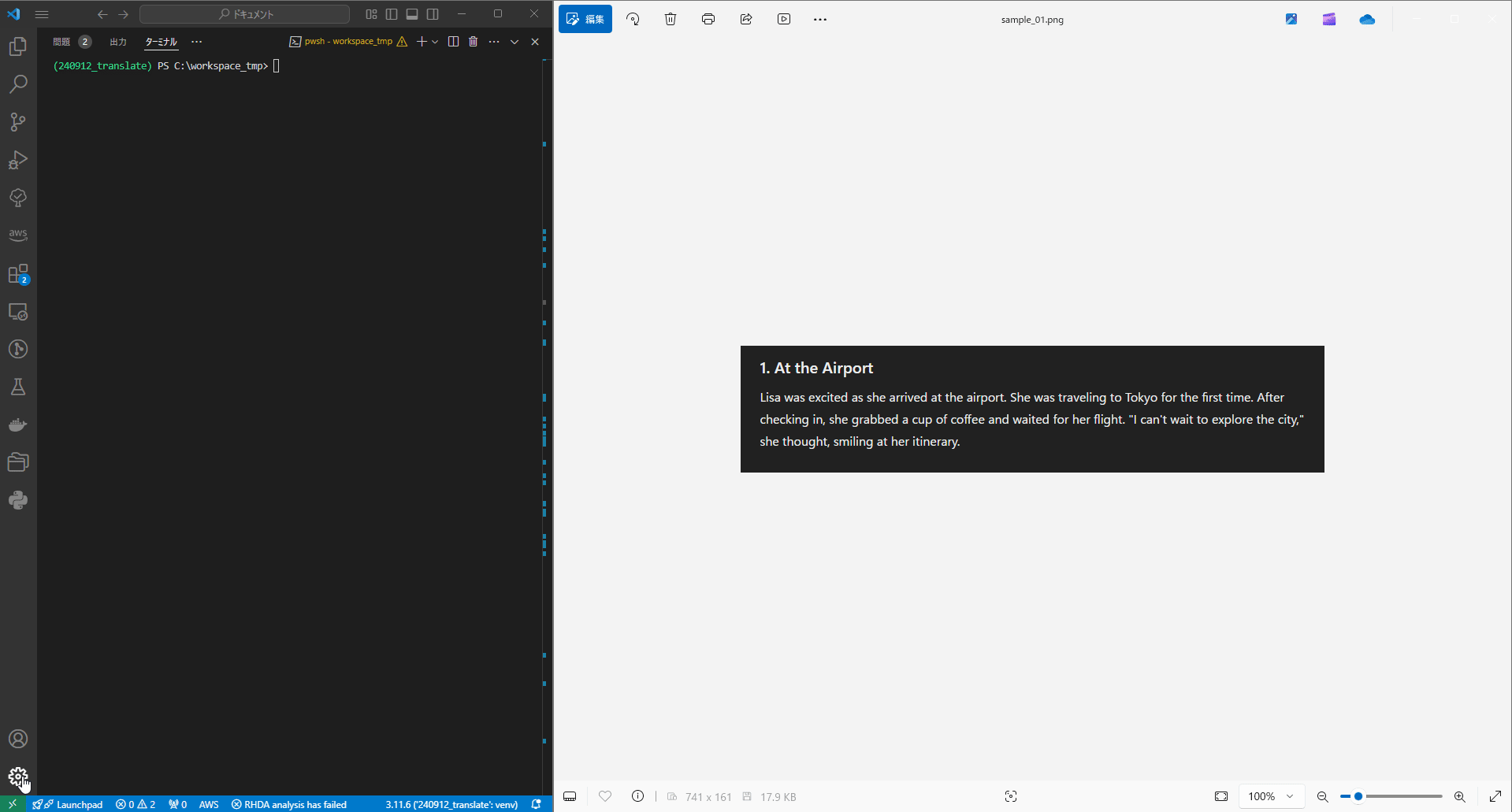Open the Docker view in sidebar
The image size is (1512, 812).
[x=18, y=425]
